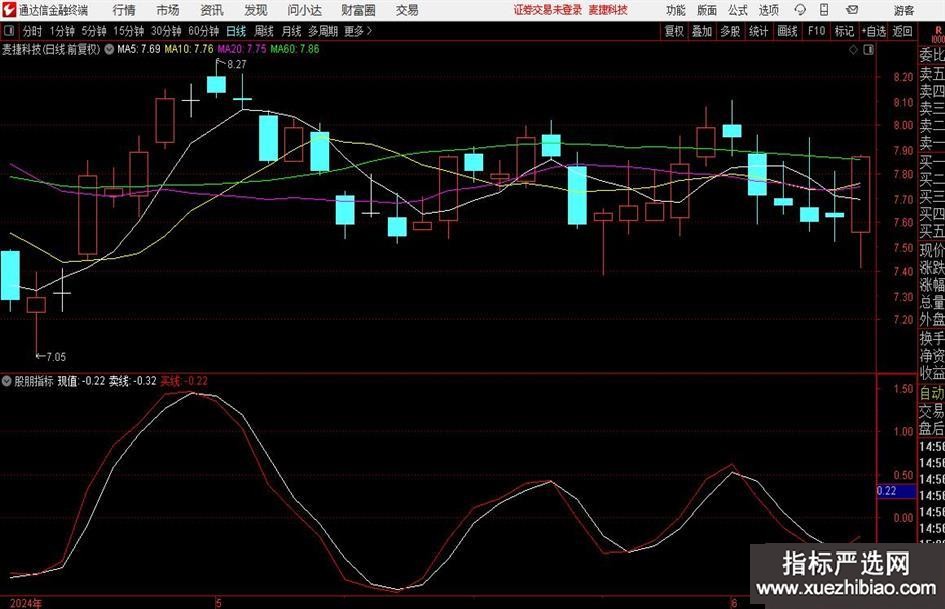The width and height of the screenshot is (945, 609).
Task: Switch to 15分钟 period tab
Action: click(128, 31)
